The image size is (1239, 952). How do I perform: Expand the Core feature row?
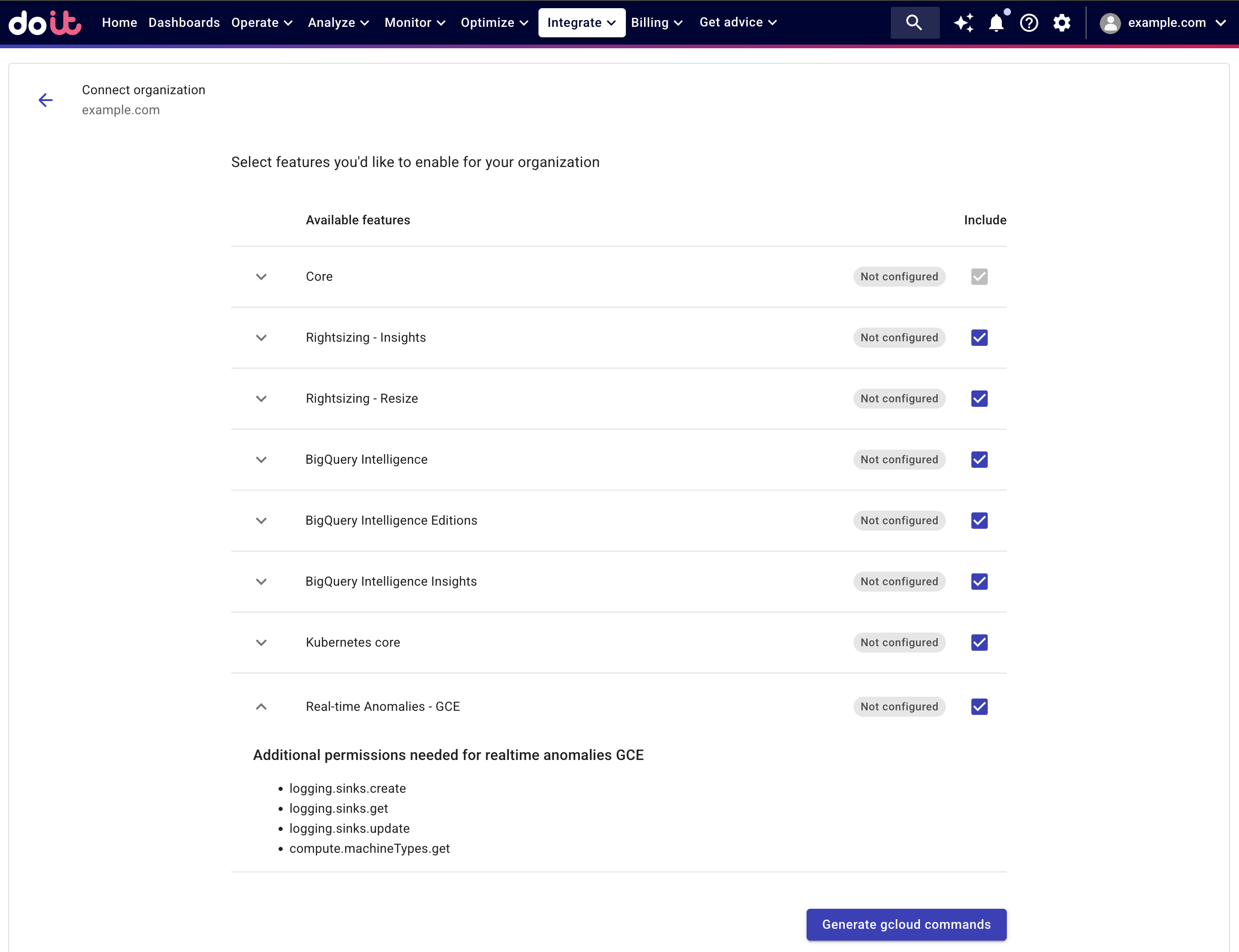261,277
